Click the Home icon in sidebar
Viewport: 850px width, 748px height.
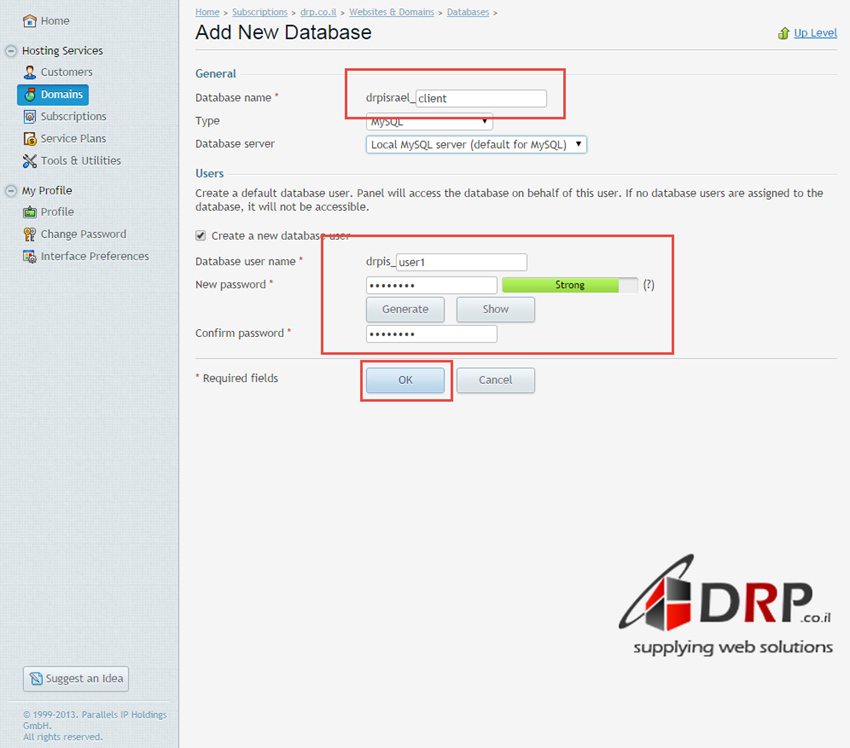pyautogui.click(x=29, y=21)
